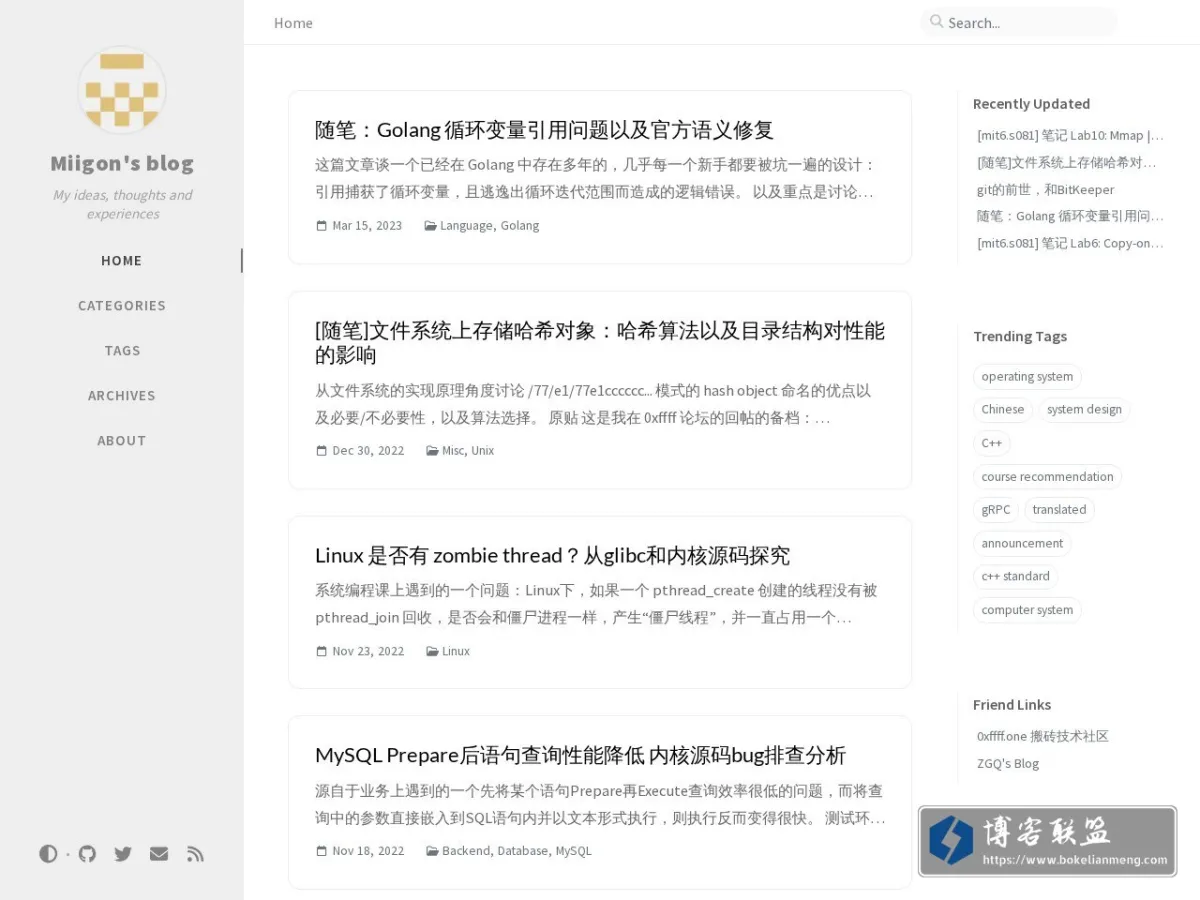Open the GitHub profile icon
This screenshot has width=1200, height=900.
click(88, 853)
